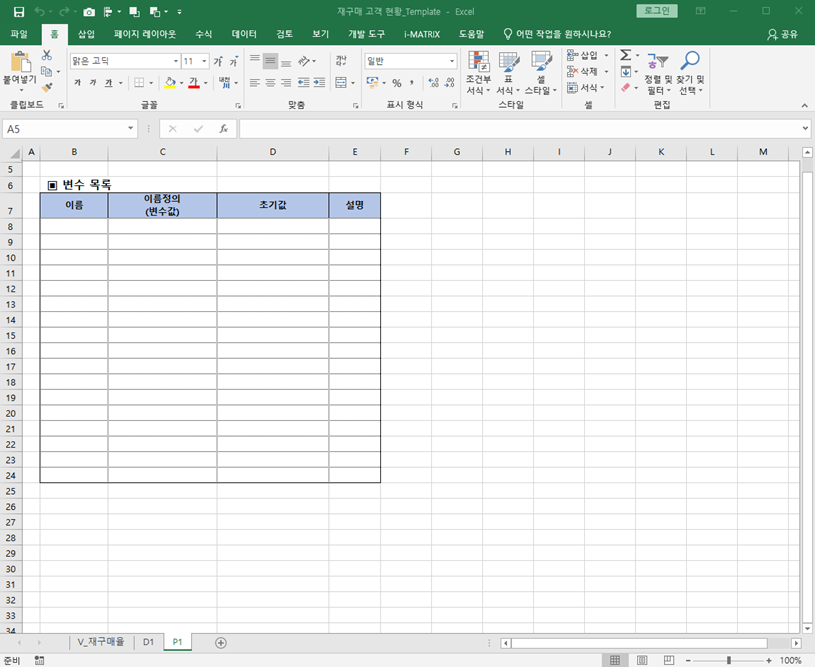This screenshot has height=667, width=815.
Task: Toggle Wrap Text in alignment group
Action: [342, 61]
